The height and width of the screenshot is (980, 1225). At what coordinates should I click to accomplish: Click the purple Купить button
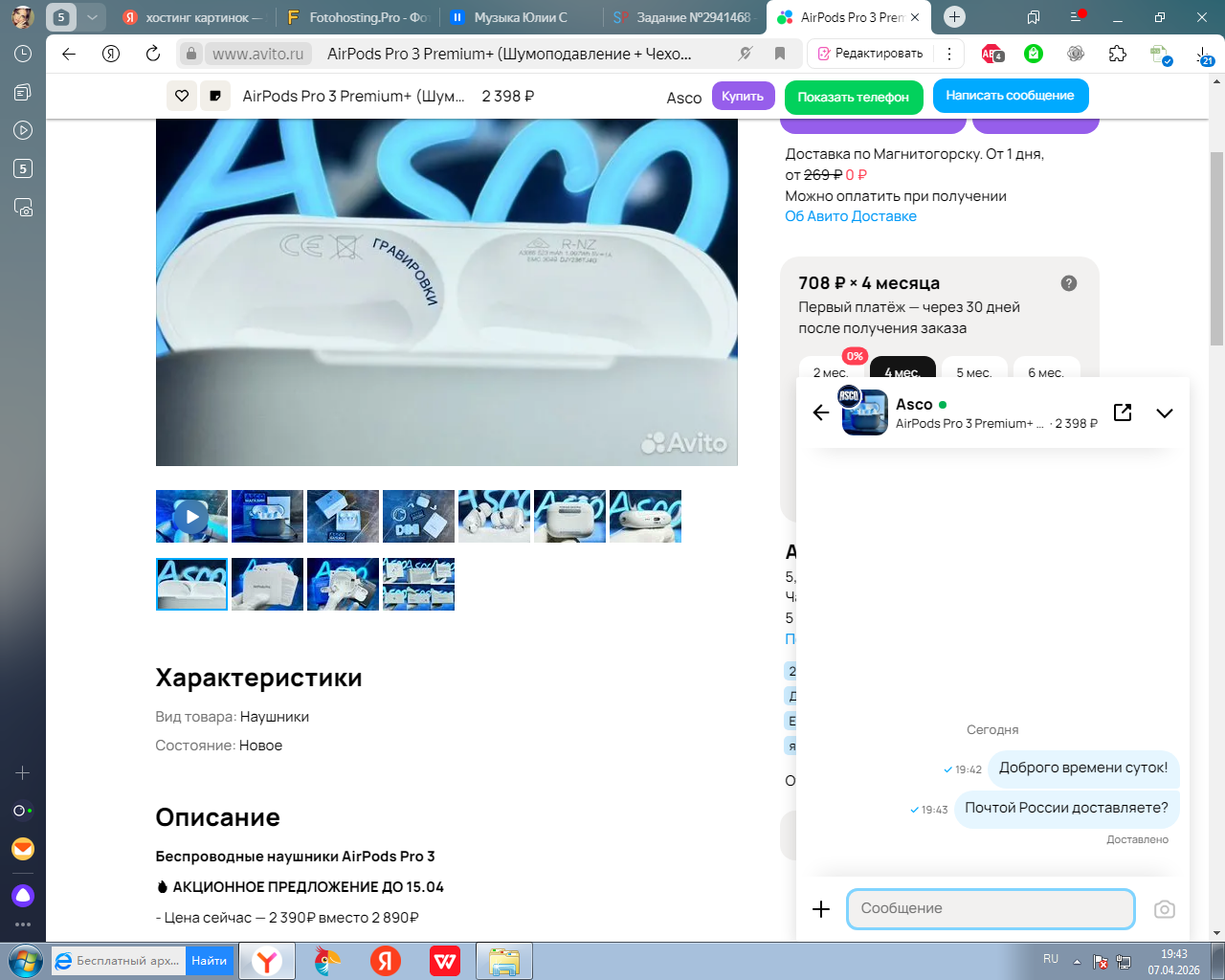point(743,96)
